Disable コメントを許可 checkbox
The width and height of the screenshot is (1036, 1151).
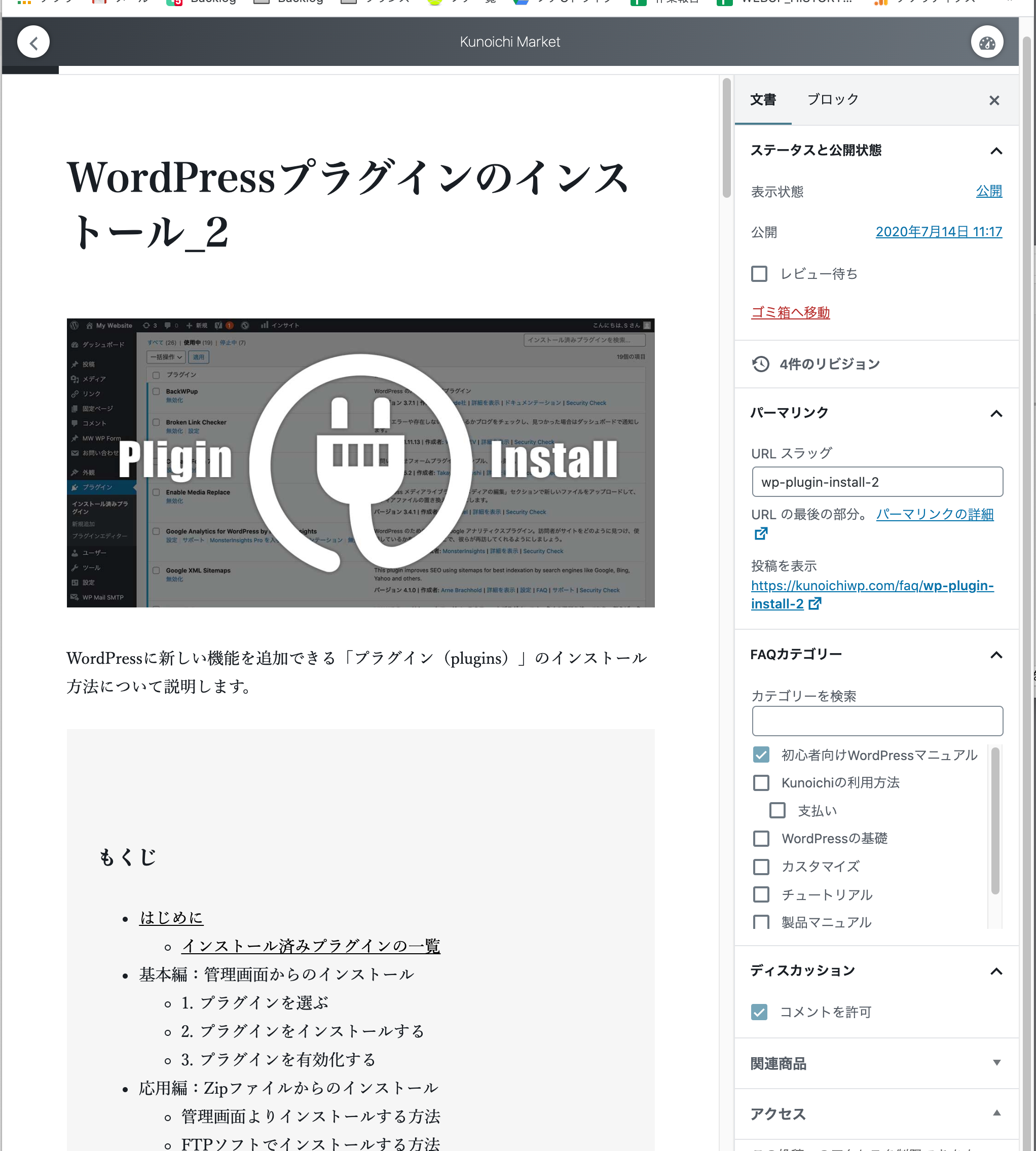pos(759,1012)
